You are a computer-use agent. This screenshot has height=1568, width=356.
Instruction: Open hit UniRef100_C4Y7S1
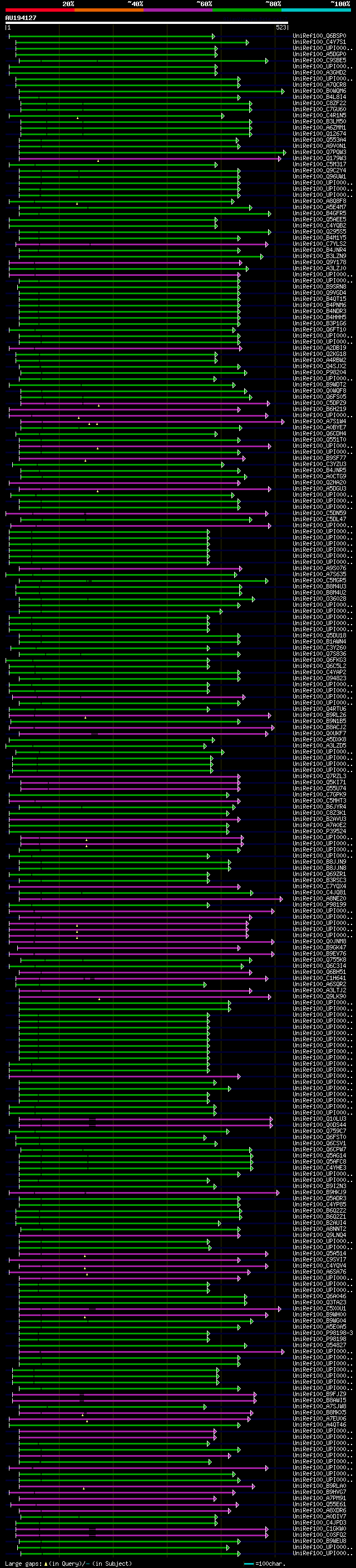coord(319,42)
